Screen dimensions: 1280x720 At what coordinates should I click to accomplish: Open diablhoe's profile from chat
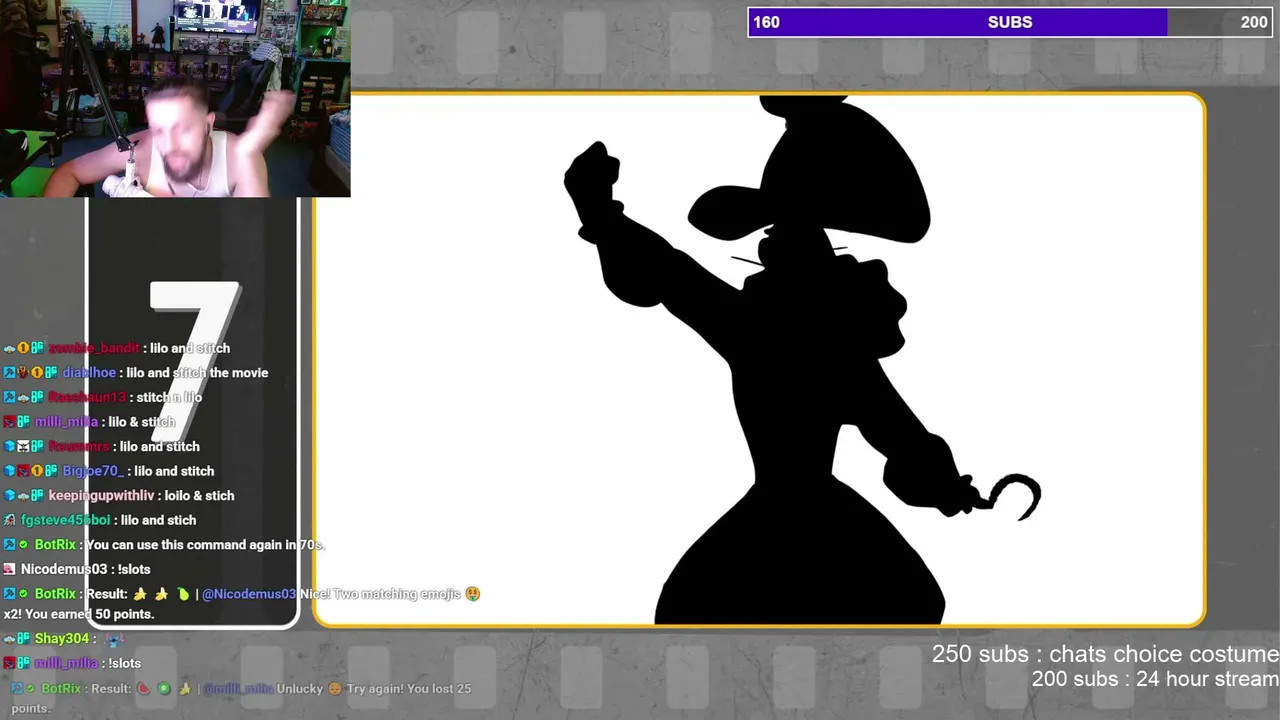click(89, 373)
